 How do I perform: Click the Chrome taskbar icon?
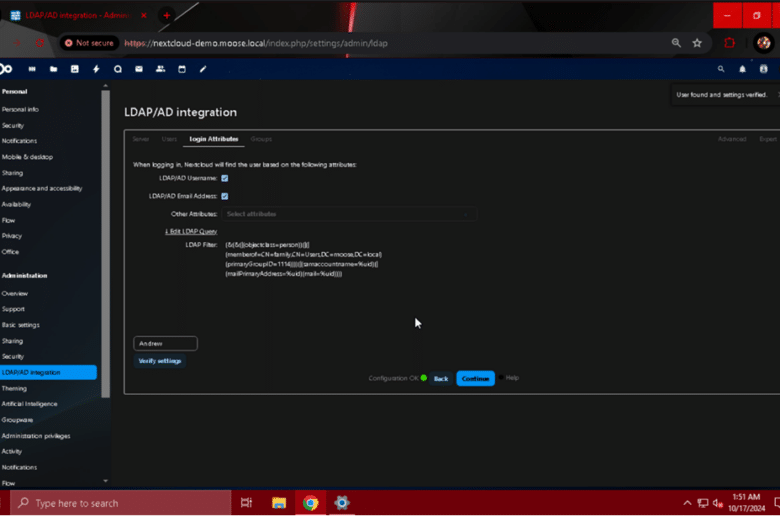(310, 503)
